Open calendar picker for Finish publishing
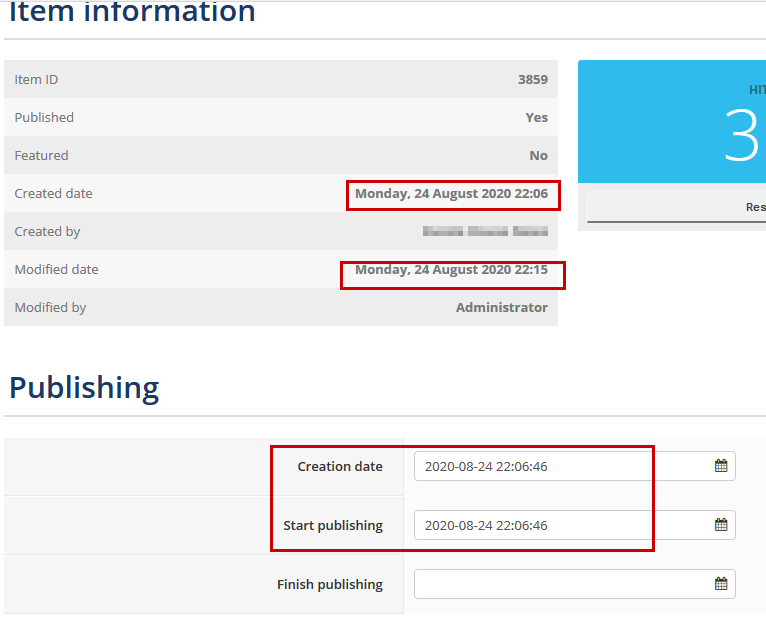Viewport: 766px width, 622px height. (721, 583)
